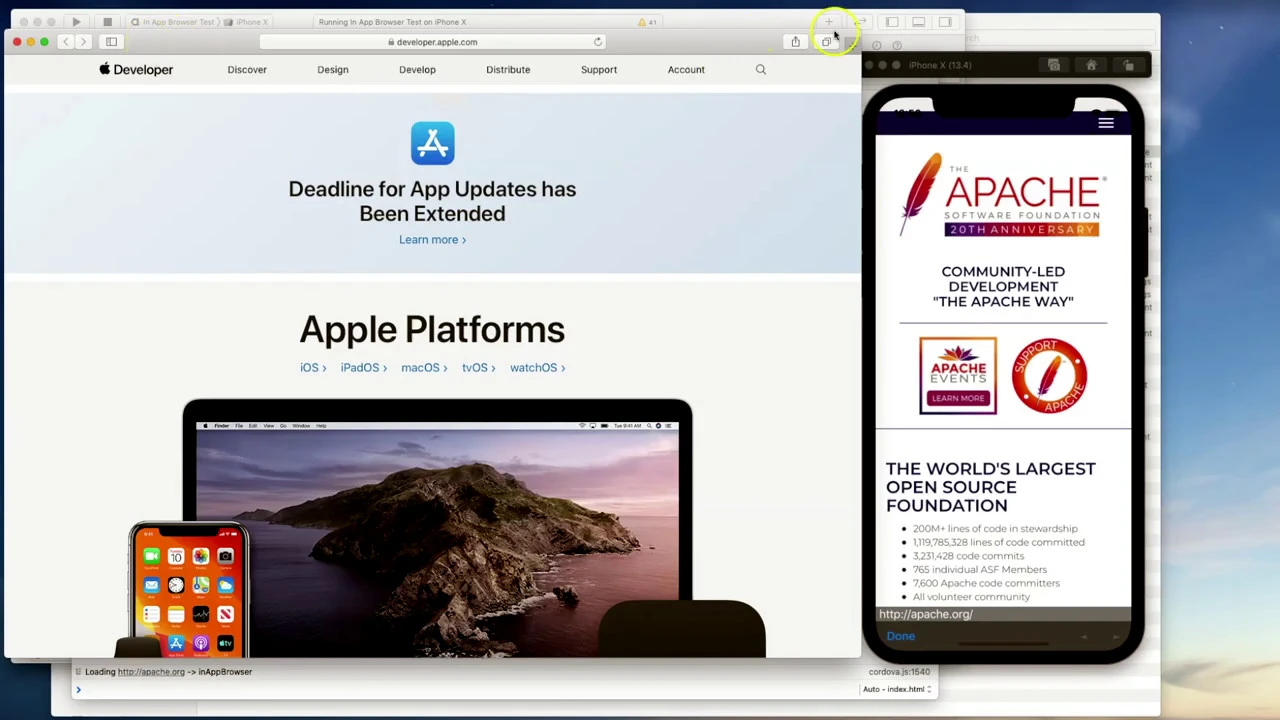Open the Develop menu item
1280x720 pixels.
click(x=417, y=70)
